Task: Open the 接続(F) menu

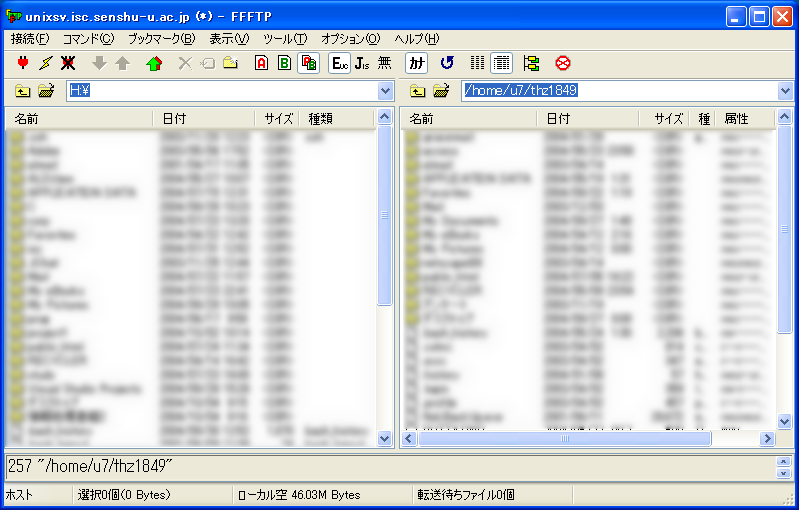Action: 30,39
